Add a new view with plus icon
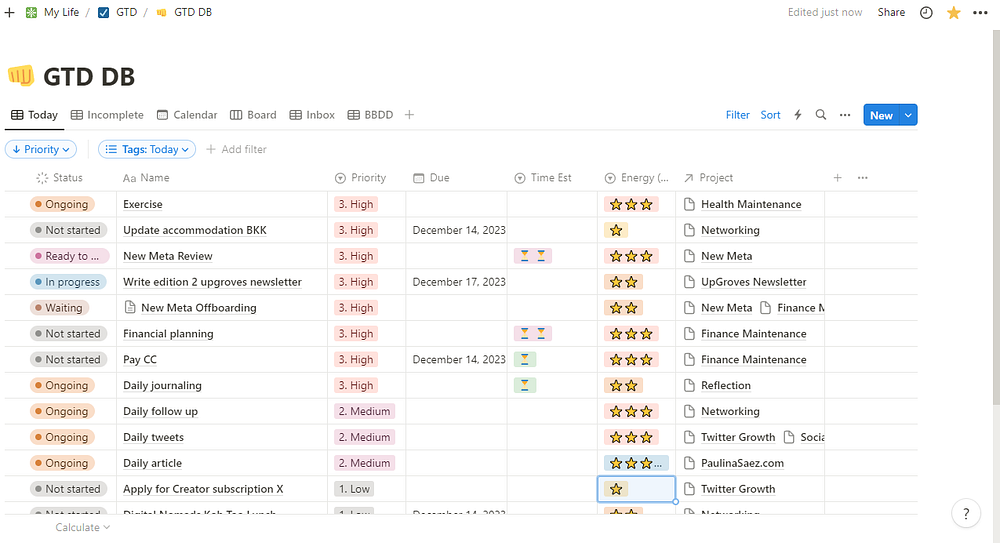Image resolution: width=1000 pixels, height=543 pixels. click(409, 115)
